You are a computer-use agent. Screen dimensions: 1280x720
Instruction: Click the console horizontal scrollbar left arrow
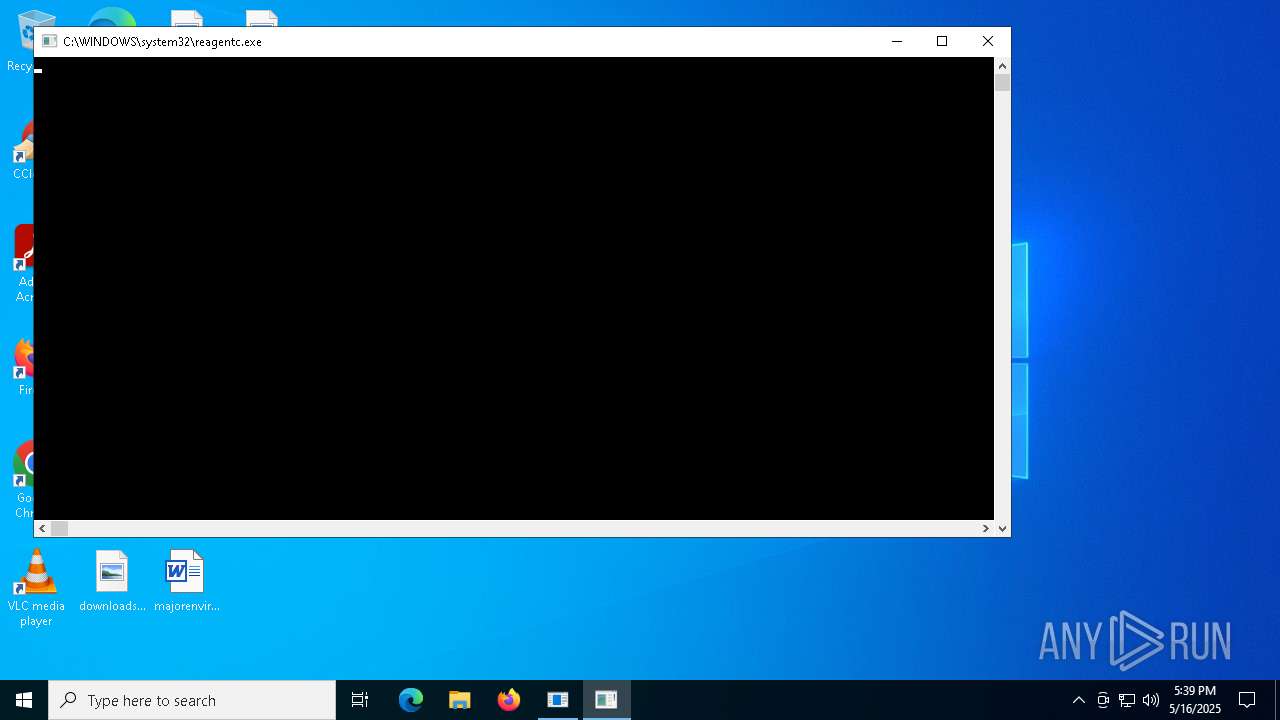[x=43, y=528]
